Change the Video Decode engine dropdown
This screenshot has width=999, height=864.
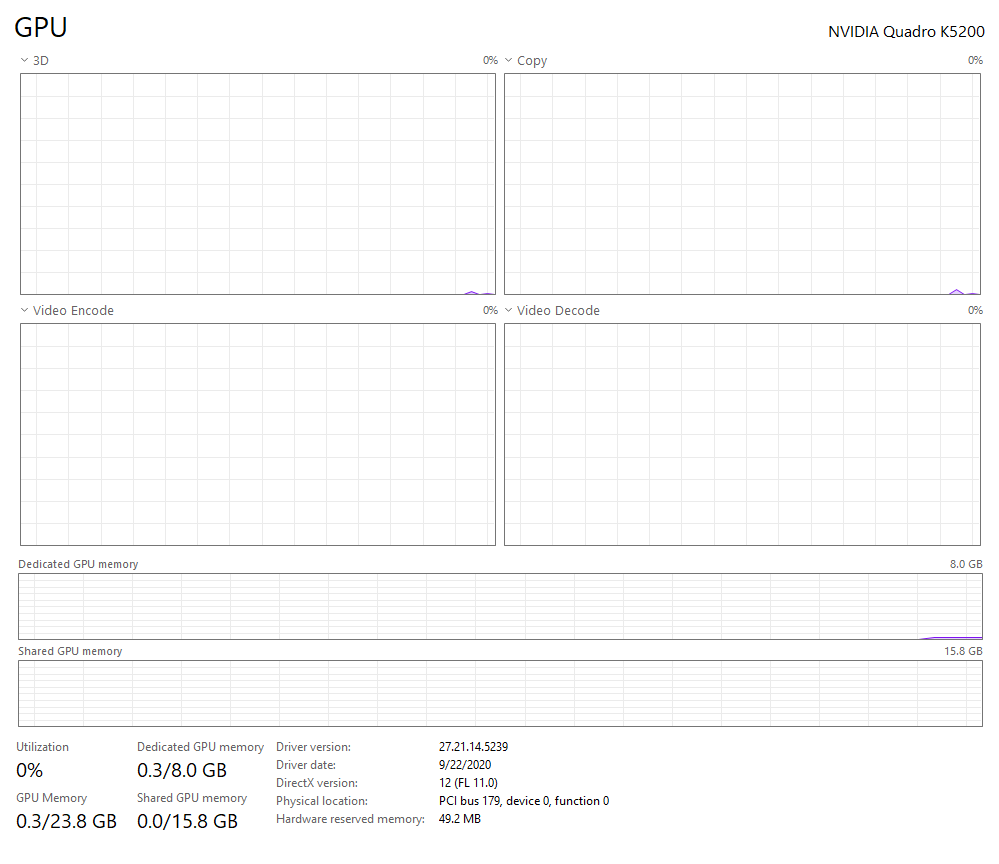(508, 311)
